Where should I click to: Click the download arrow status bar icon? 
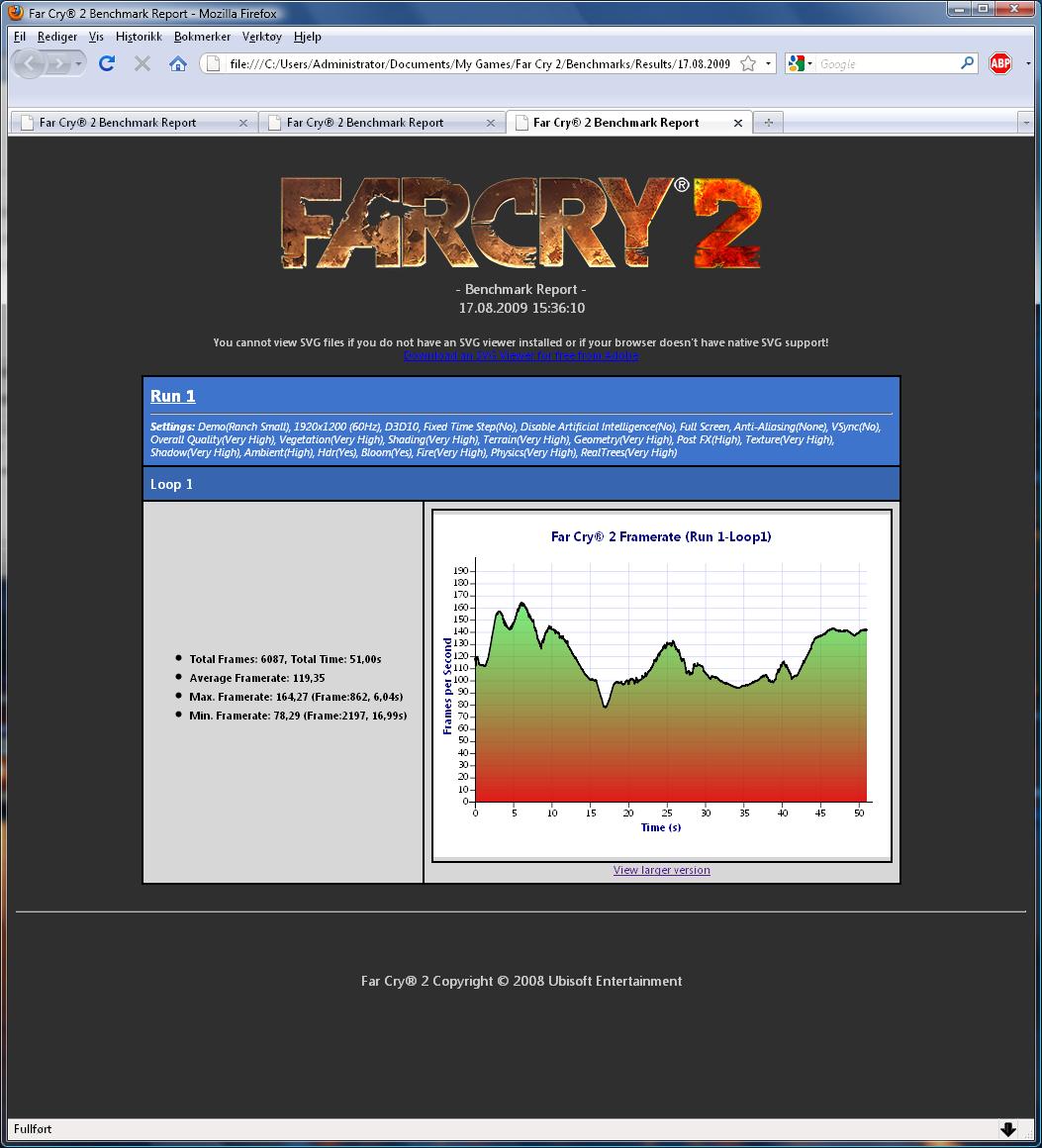(1007, 1129)
